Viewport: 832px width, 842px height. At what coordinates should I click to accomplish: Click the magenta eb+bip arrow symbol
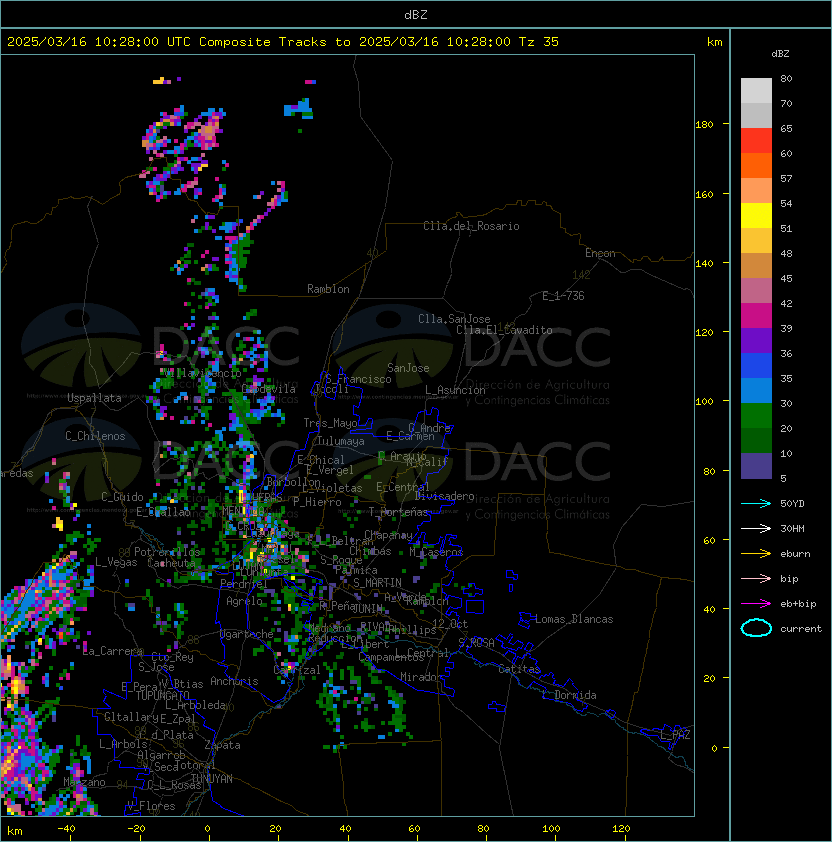click(x=756, y=604)
